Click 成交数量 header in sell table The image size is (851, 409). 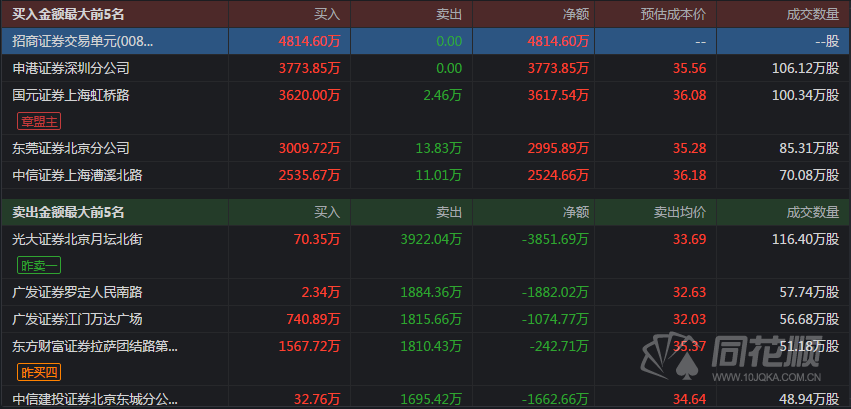point(813,212)
